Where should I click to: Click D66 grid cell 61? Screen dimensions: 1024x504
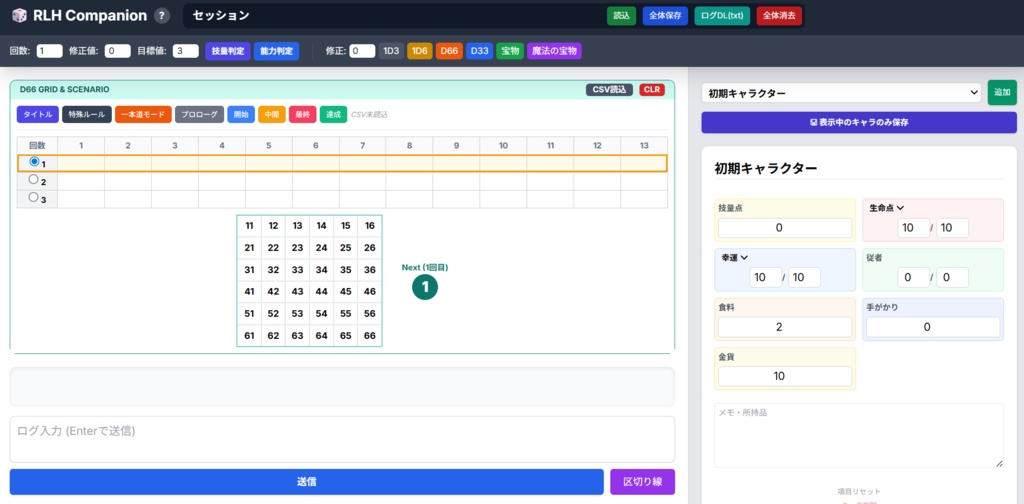point(249,336)
